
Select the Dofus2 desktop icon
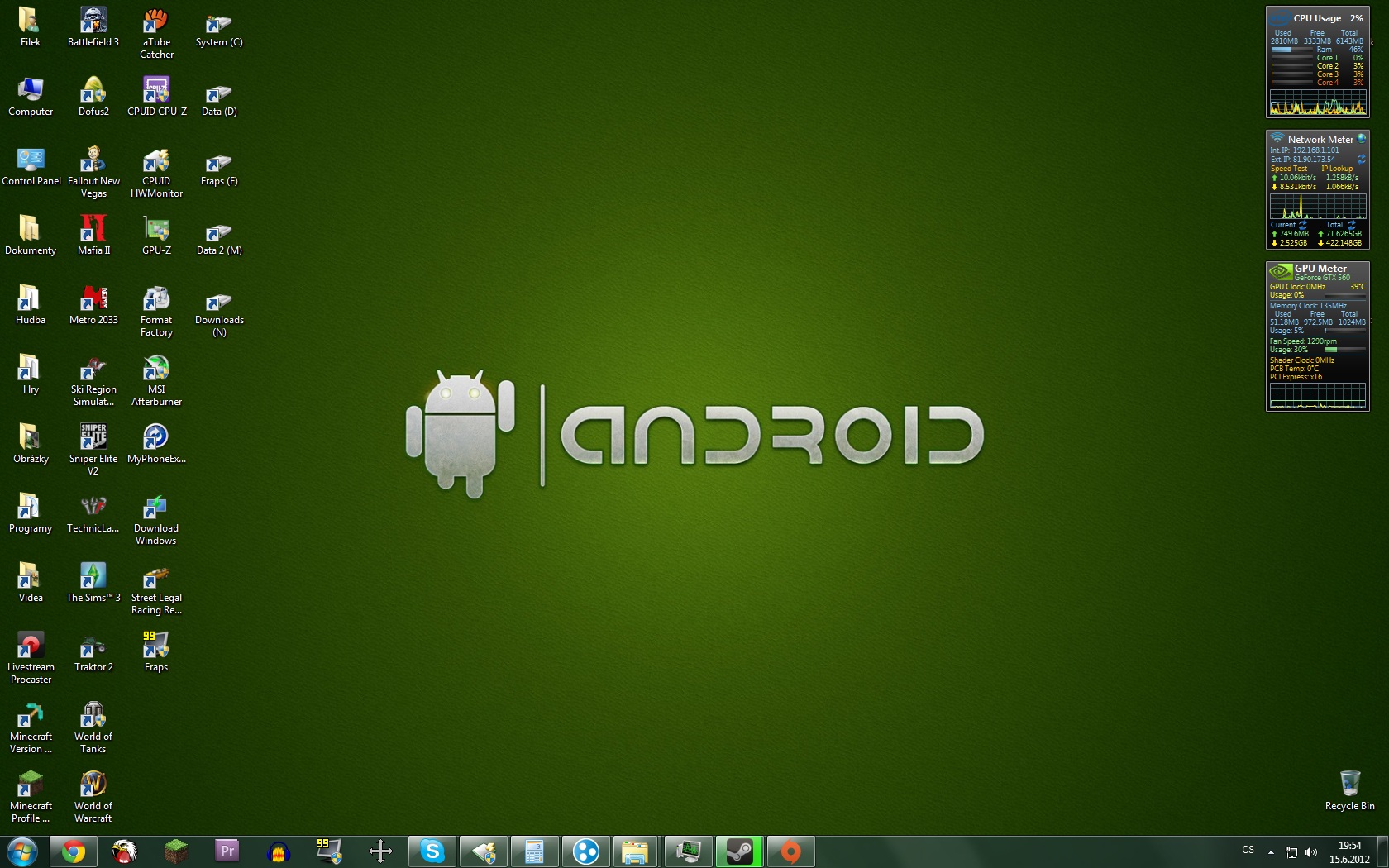tap(93, 97)
